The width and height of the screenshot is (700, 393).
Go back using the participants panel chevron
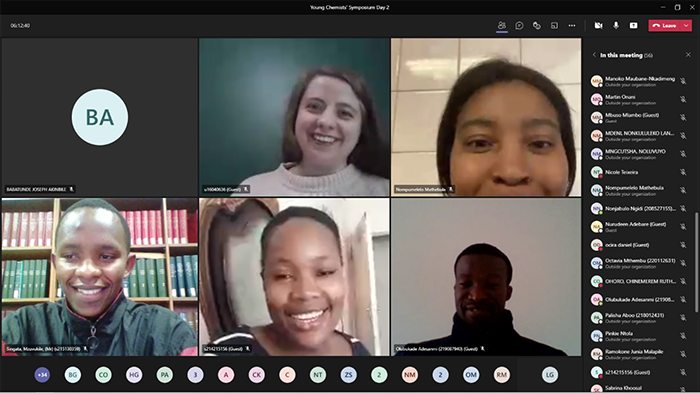tap(594, 55)
